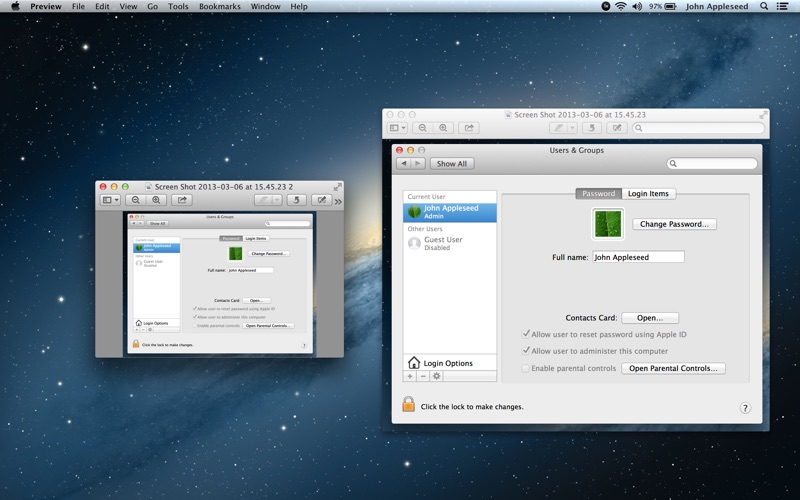Select the Login Items tab in large image
The height and width of the screenshot is (500, 800).
click(x=648, y=194)
